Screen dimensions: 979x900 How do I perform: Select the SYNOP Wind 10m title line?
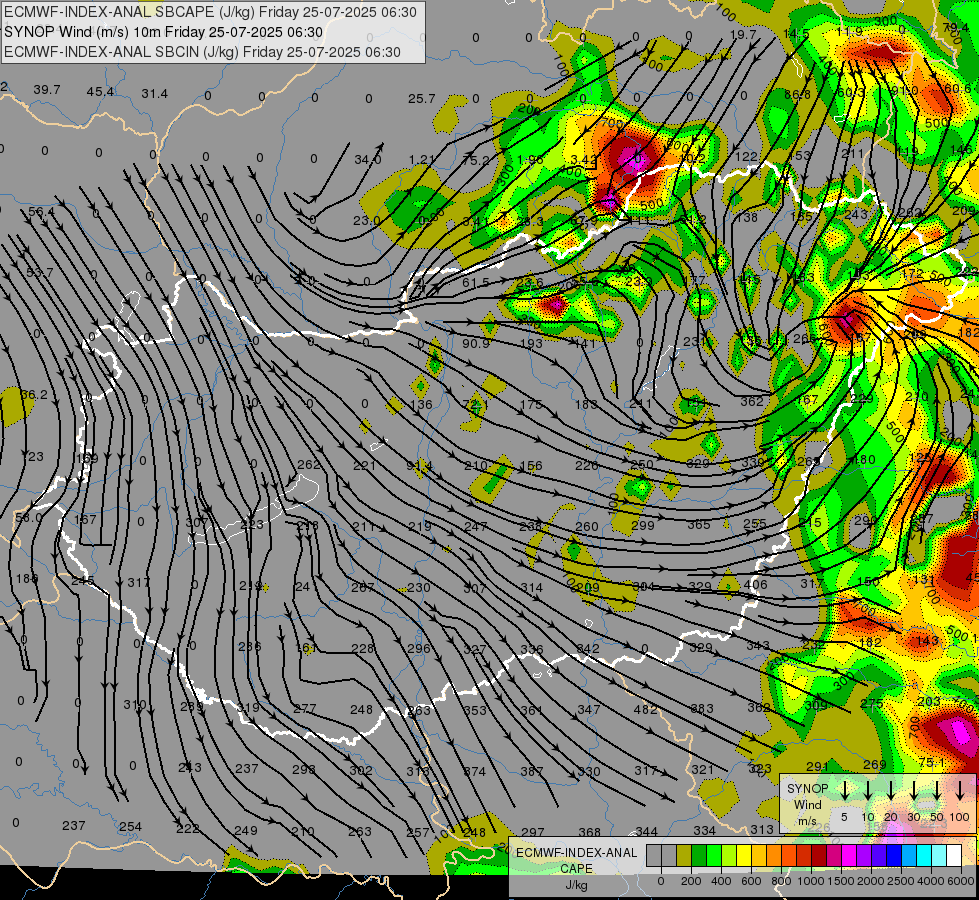tap(164, 32)
